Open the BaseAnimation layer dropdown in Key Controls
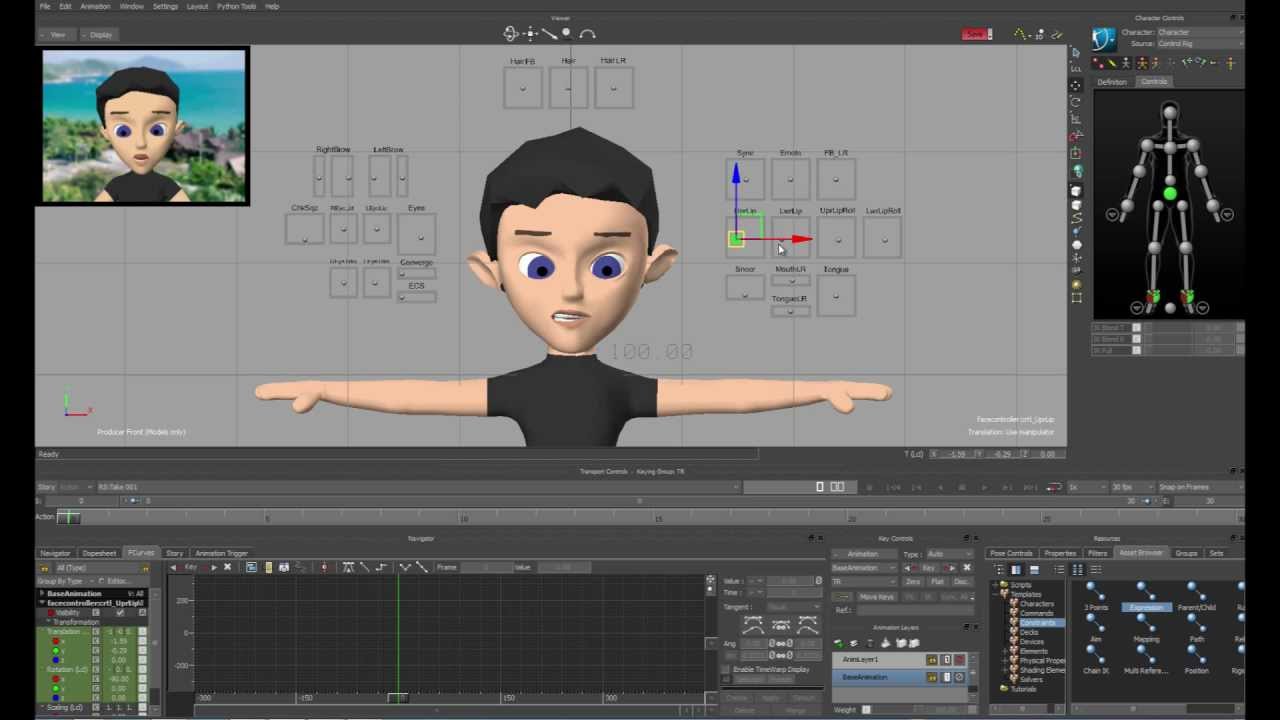This screenshot has height=720, width=1280. coord(865,568)
